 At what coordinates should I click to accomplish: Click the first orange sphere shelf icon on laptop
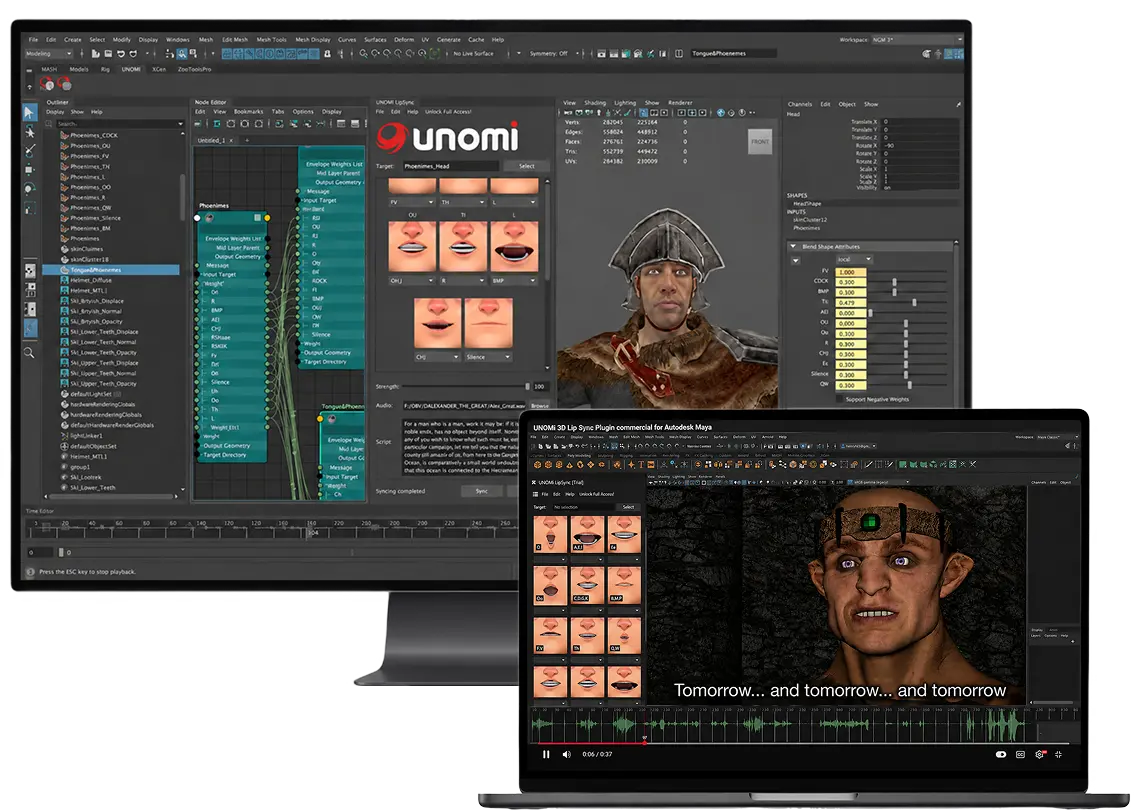pos(538,465)
